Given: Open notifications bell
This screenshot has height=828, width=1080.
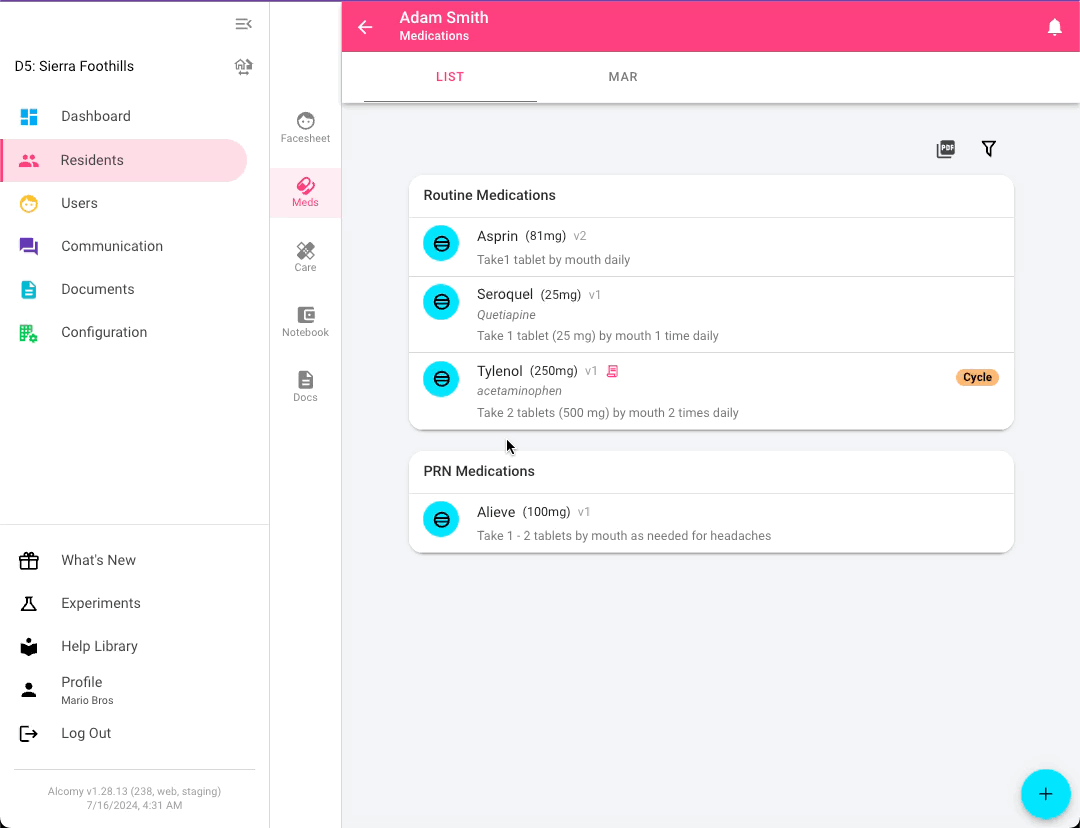Looking at the screenshot, I should click(x=1055, y=27).
